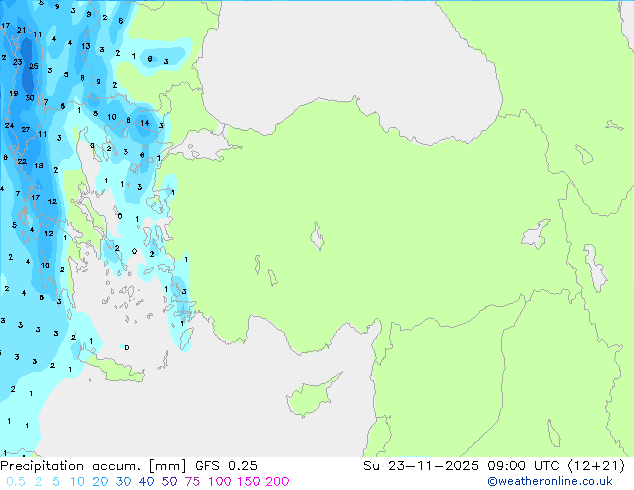Click the 50 value in color legend
Image resolution: width=634 pixels, height=490 pixels.
pos(169,482)
